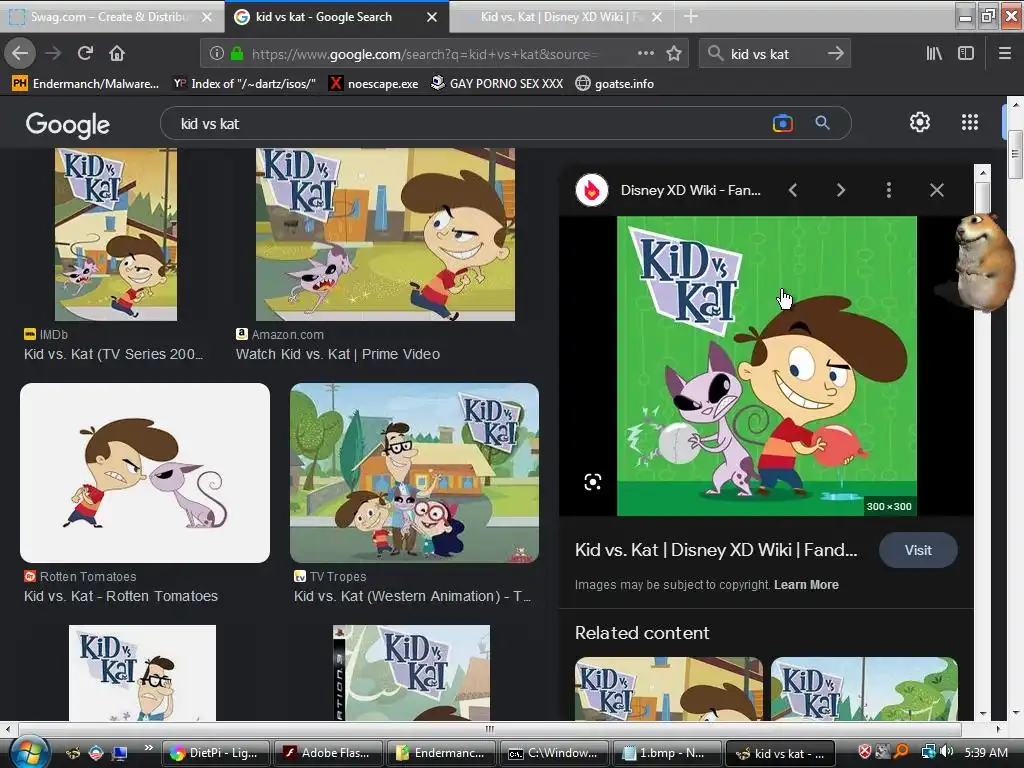Close the Google Search tab

pyautogui.click(x=432, y=17)
